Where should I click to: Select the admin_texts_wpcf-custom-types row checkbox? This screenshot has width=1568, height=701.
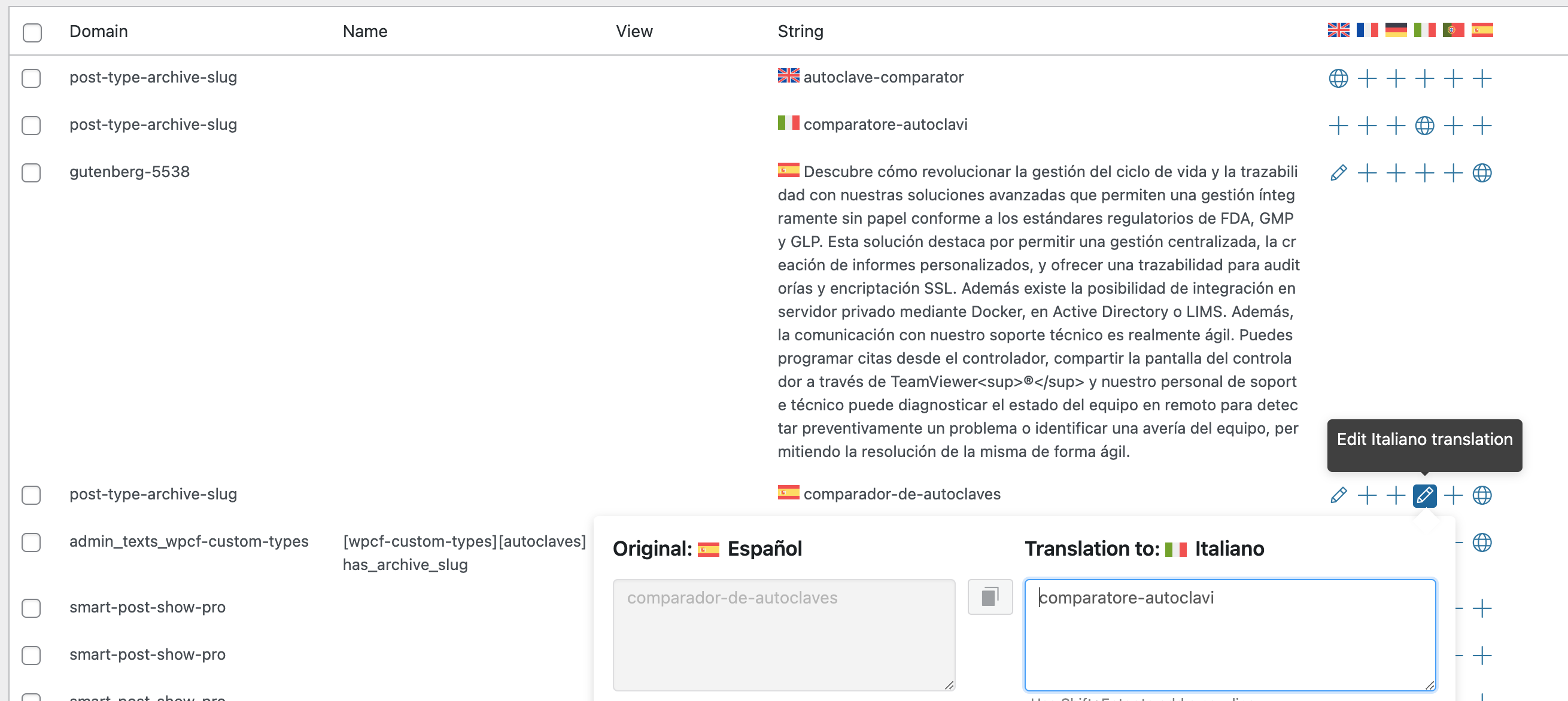[31, 542]
